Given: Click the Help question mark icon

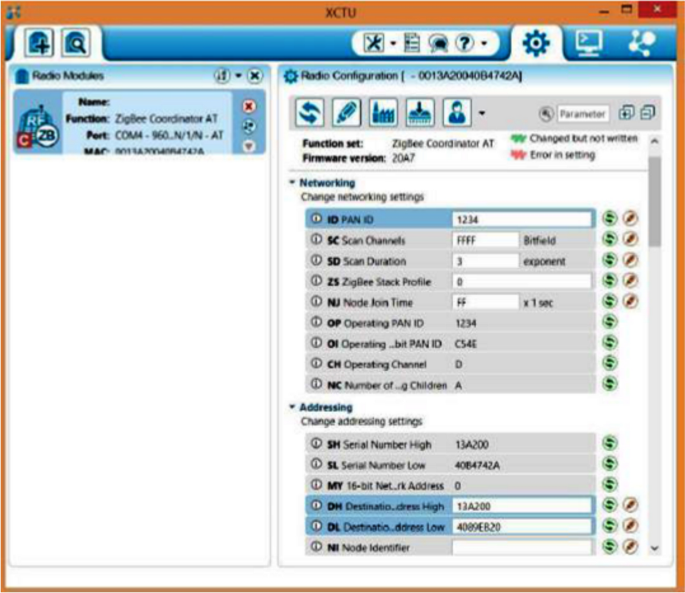Looking at the screenshot, I should 465,43.
